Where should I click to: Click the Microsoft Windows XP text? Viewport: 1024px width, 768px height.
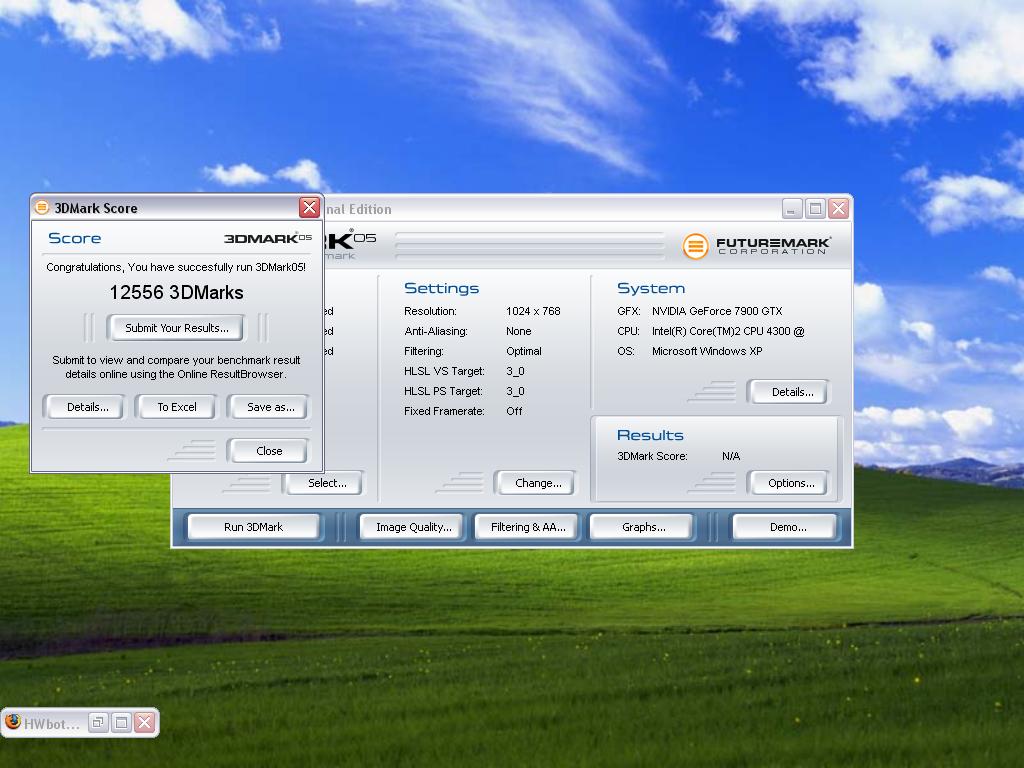click(x=707, y=351)
